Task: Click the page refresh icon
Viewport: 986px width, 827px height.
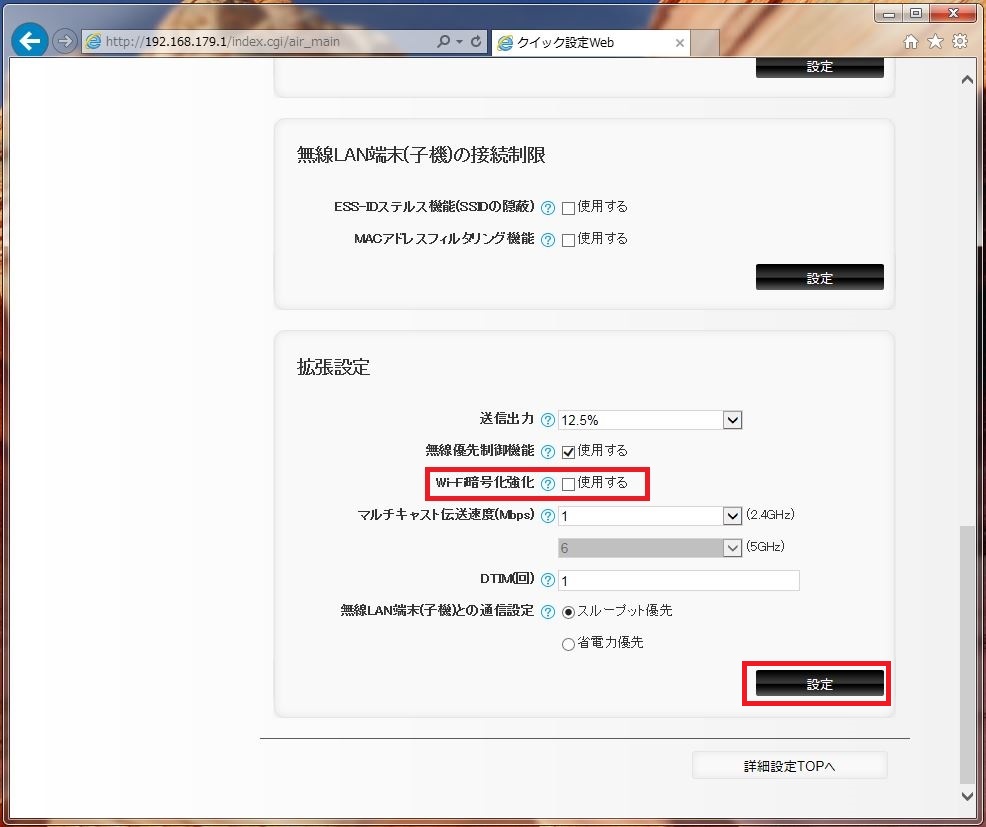Action: [x=476, y=42]
